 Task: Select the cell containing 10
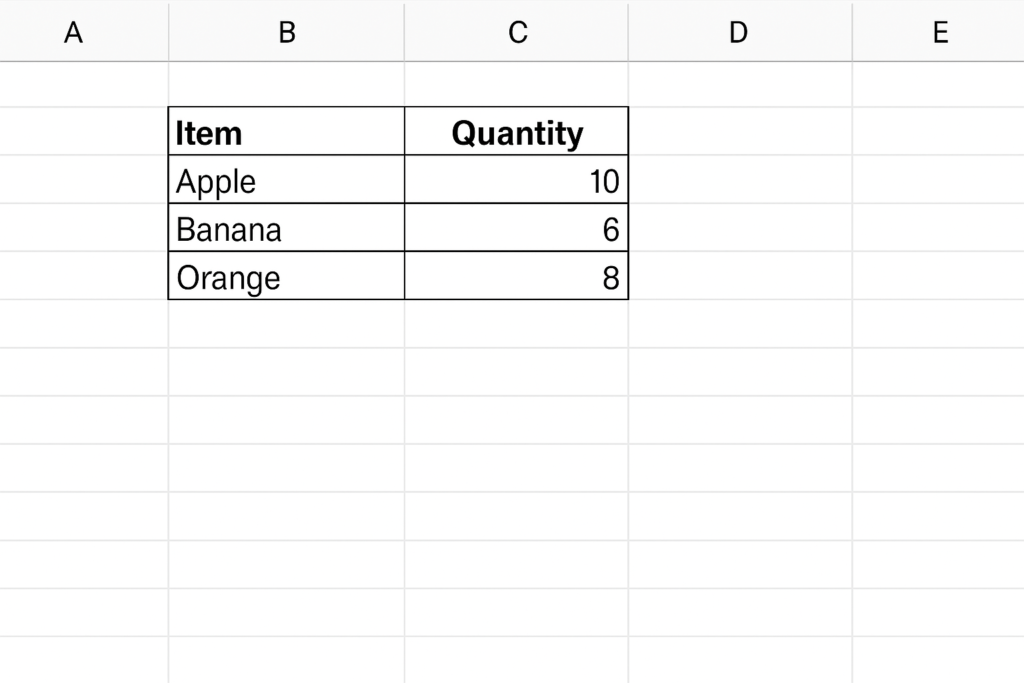pyautogui.click(x=516, y=180)
